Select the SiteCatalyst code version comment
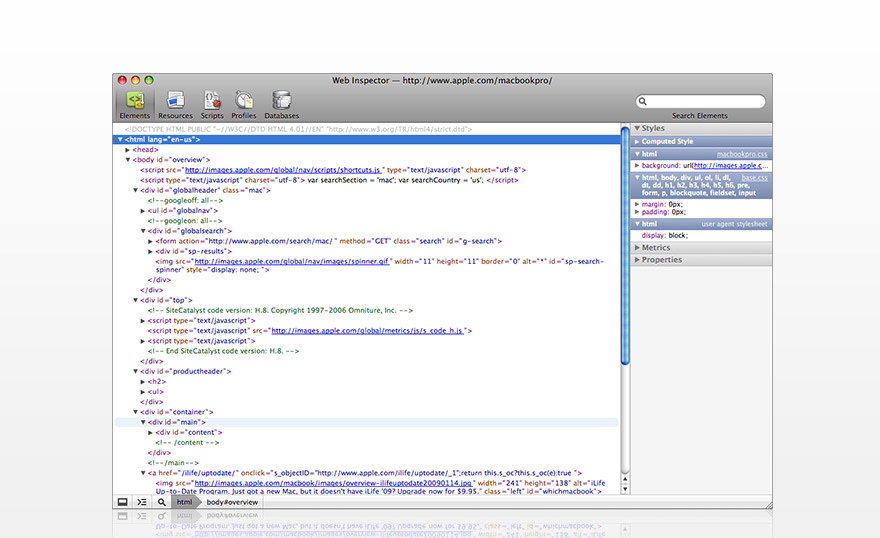The width and height of the screenshot is (880, 538). click(281, 310)
